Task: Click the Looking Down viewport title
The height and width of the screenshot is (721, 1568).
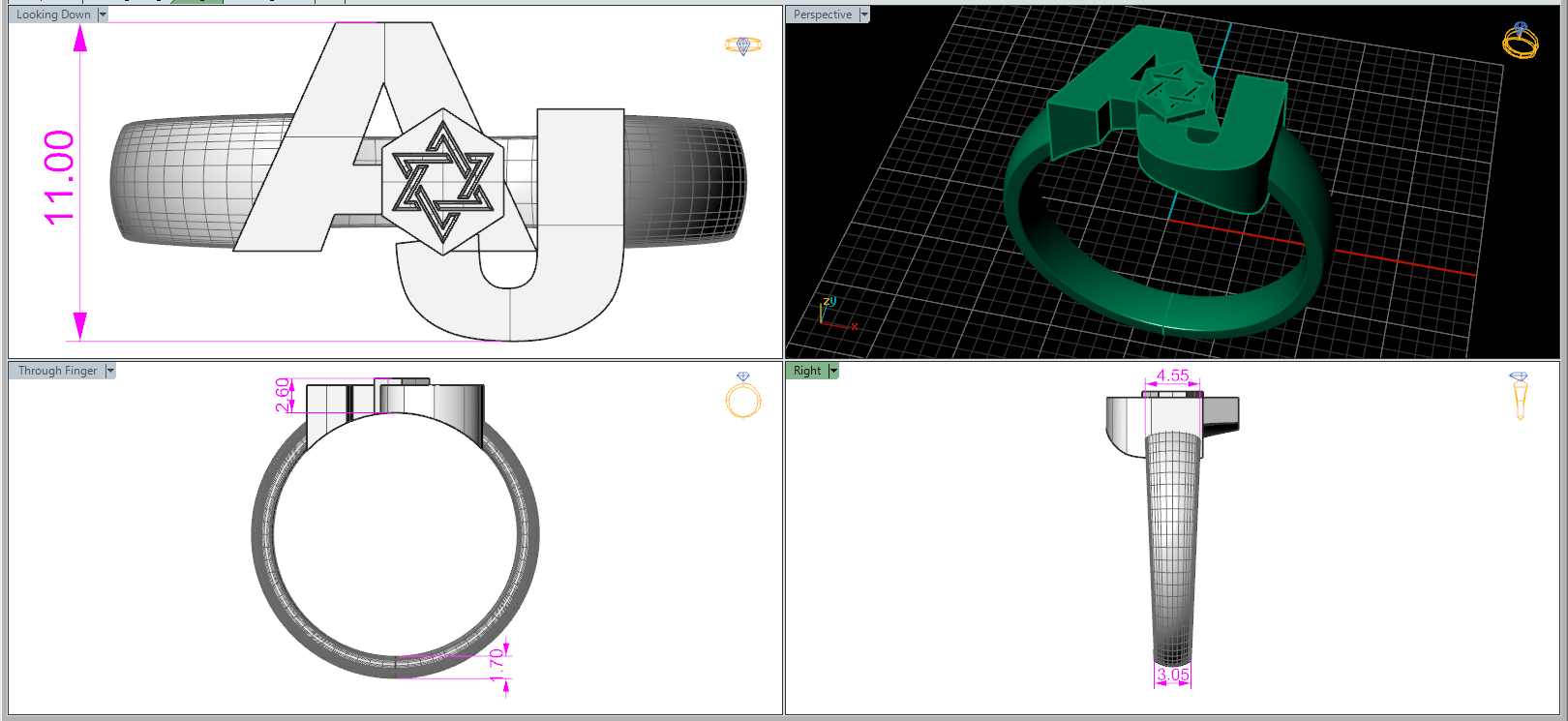Action: click(53, 15)
